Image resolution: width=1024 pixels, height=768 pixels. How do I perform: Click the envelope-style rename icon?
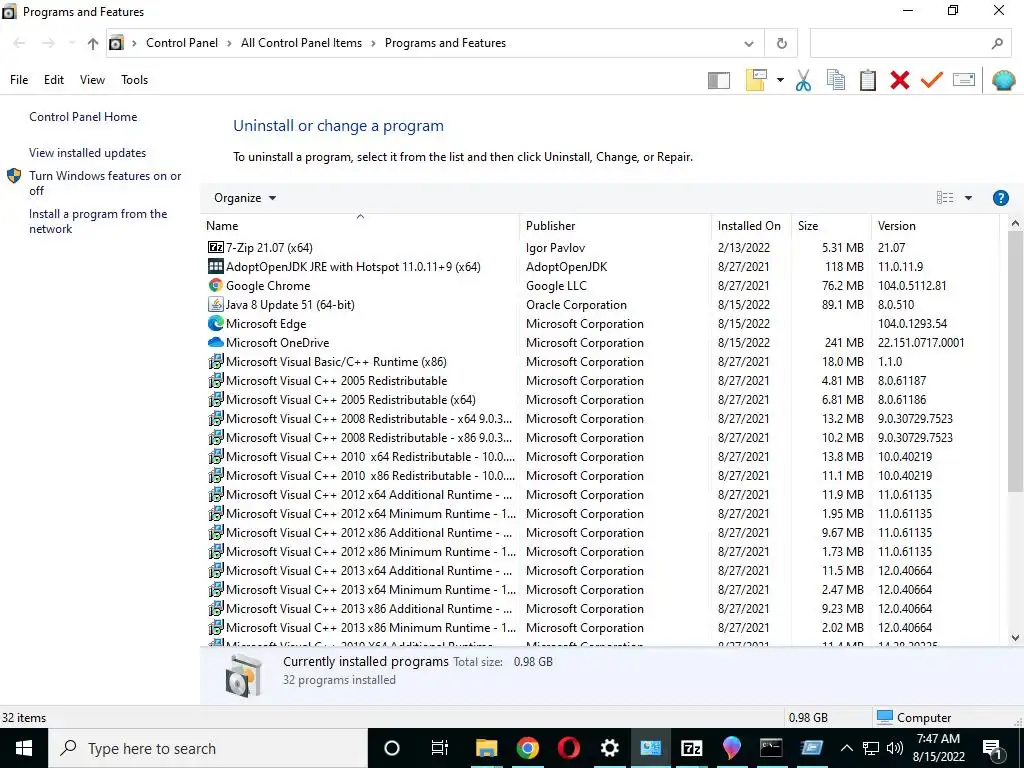(x=964, y=80)
